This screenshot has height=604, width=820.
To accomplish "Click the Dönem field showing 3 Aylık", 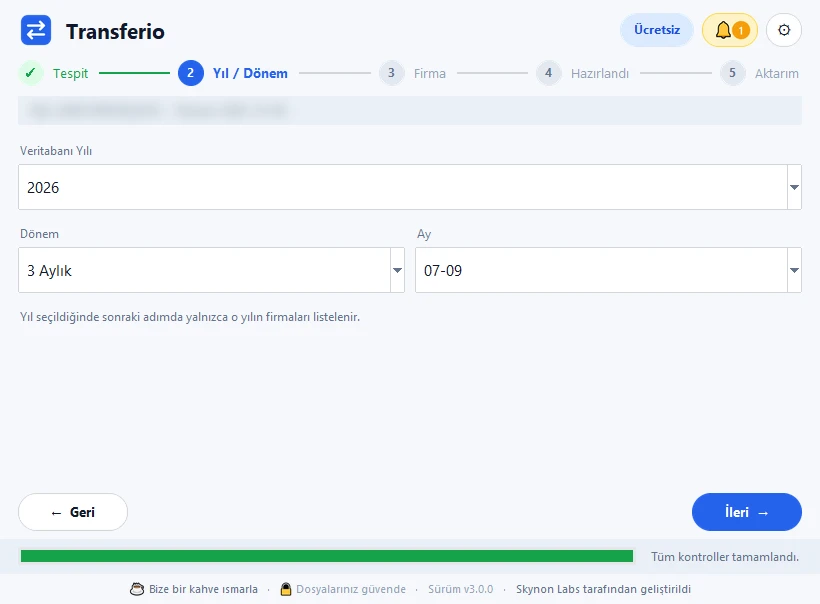I will click(x=211, y=270).
